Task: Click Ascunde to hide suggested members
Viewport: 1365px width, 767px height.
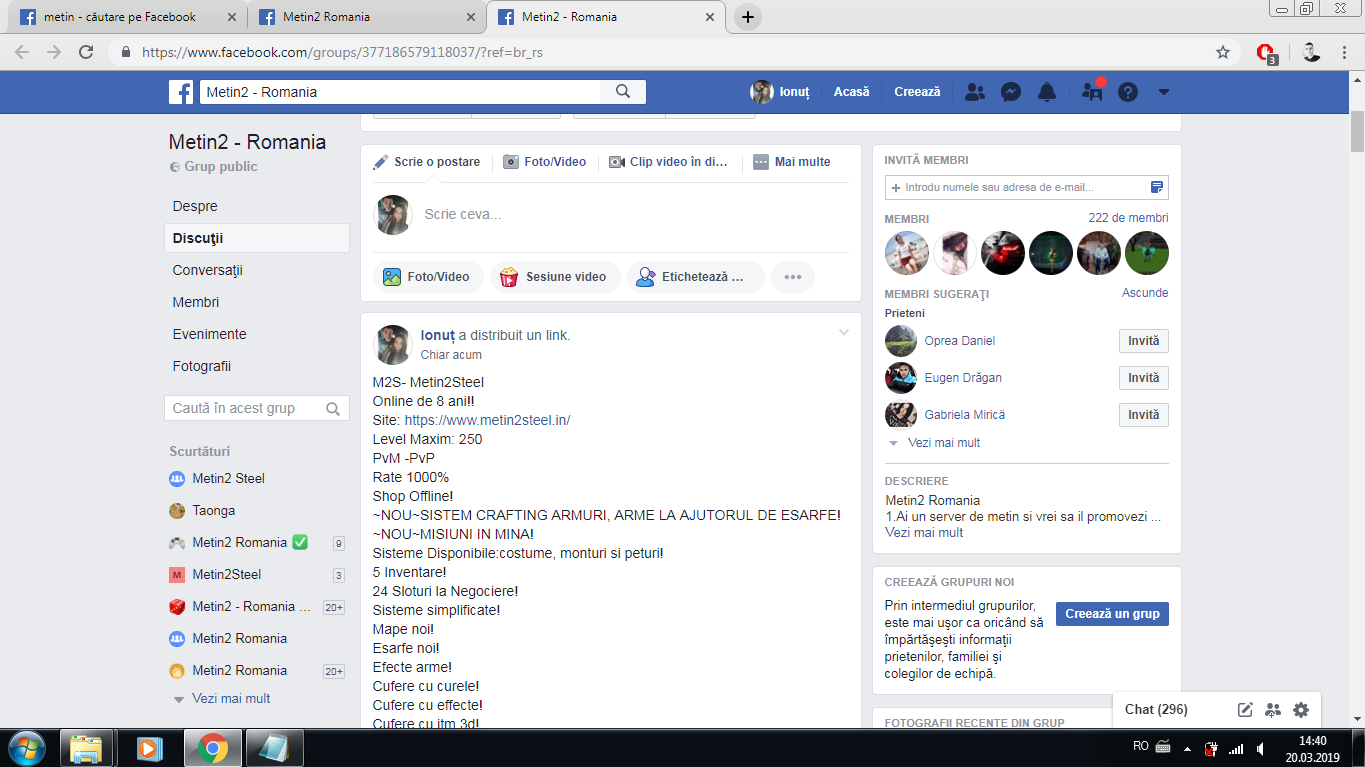Action: point(1145,293)
